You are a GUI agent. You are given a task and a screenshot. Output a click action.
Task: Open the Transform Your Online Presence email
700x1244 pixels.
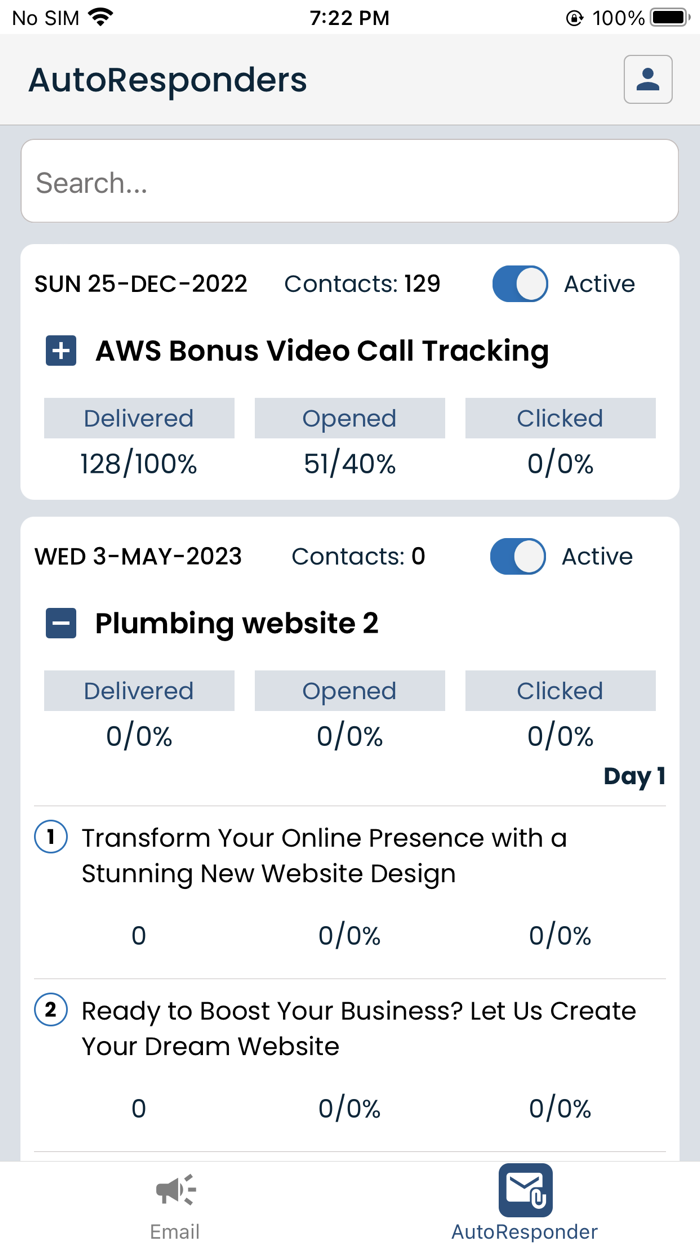tap(324, 856)
